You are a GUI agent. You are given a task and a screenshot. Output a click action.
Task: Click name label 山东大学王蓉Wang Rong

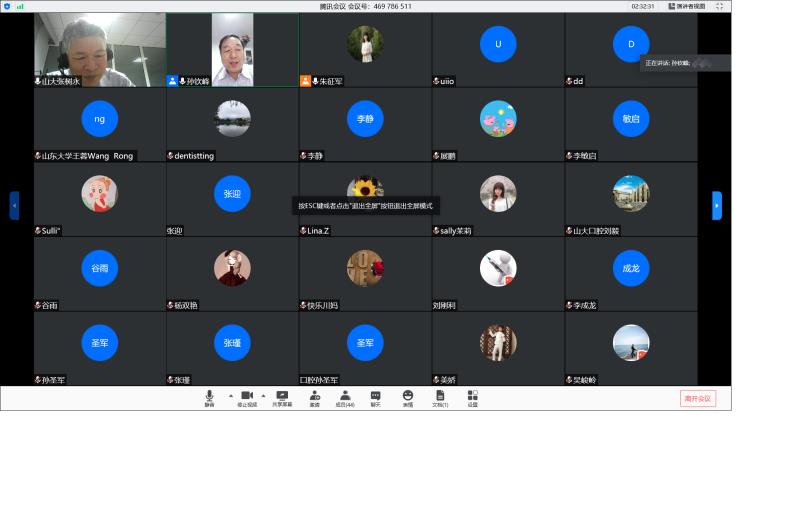pos(87,156)
